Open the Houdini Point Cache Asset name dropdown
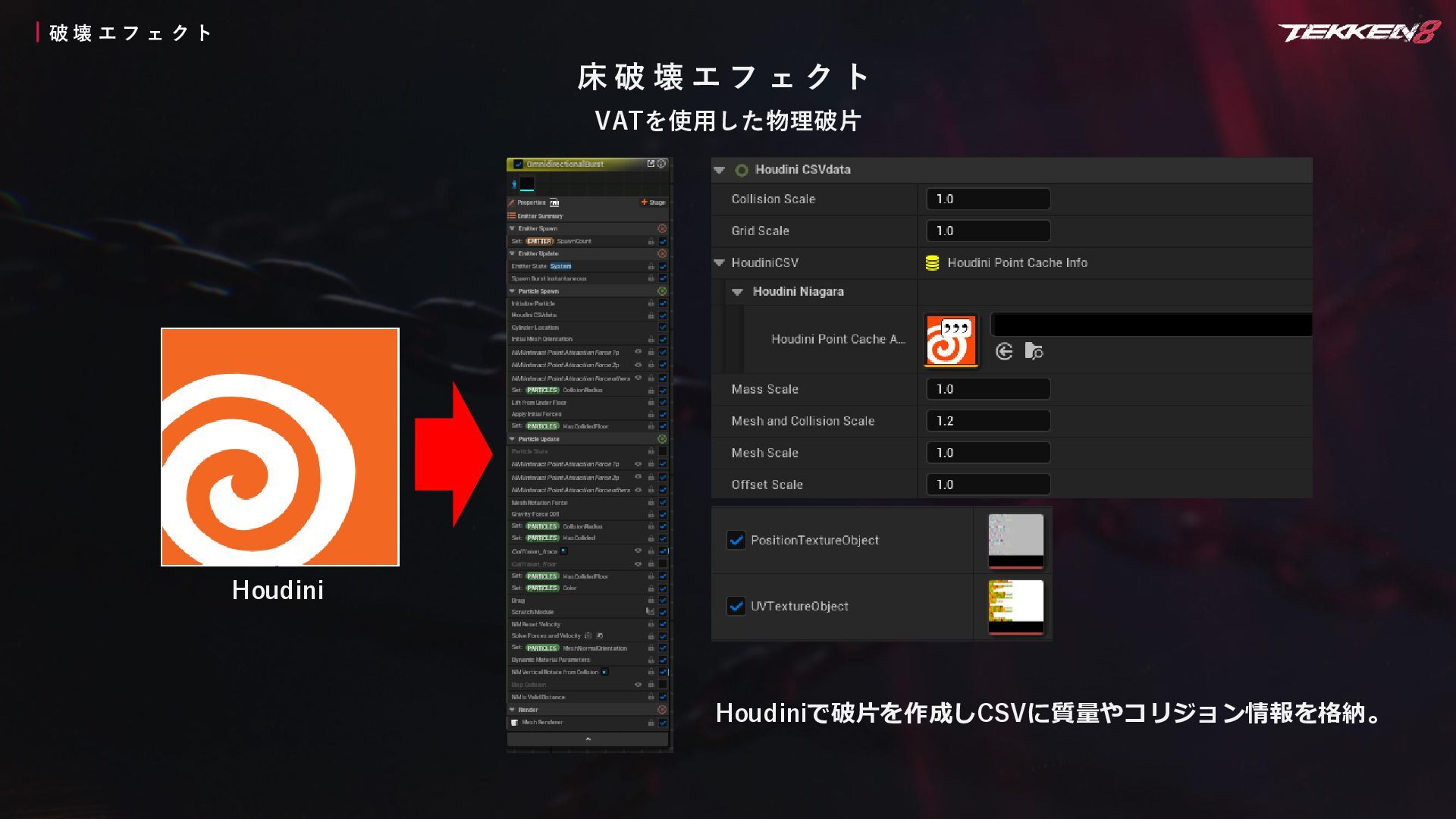 (1151, 325)
